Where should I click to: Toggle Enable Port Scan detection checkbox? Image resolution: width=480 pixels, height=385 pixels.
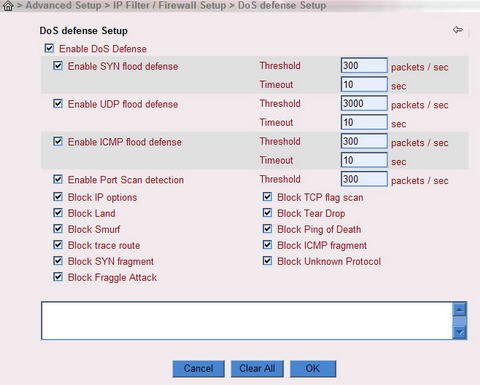click(x=58, y=179)
